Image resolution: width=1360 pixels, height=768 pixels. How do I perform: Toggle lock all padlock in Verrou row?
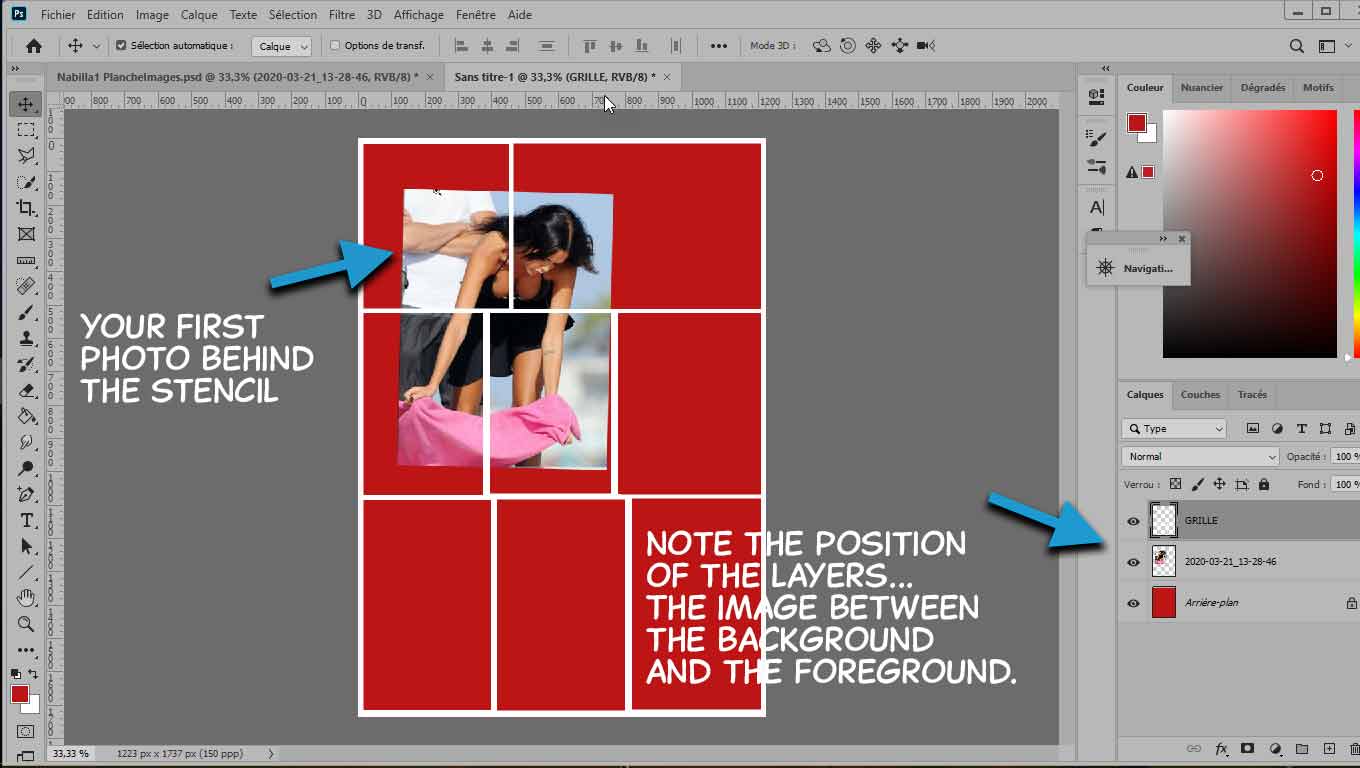tap(1264, 484)
